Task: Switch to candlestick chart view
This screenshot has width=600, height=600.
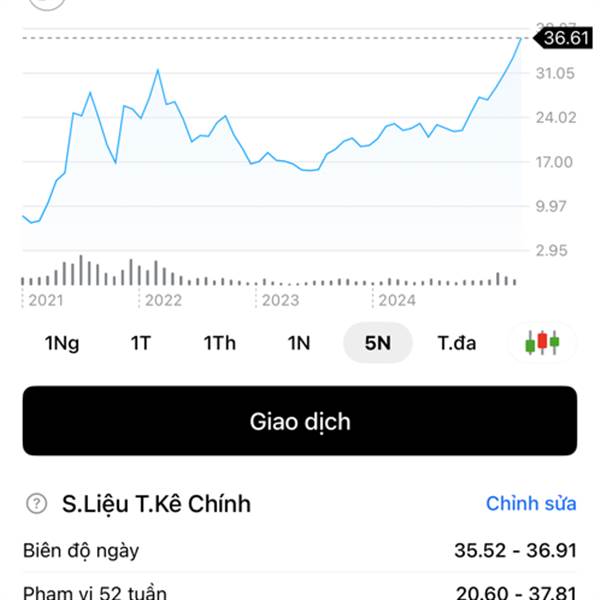Action: pos(542,343)
